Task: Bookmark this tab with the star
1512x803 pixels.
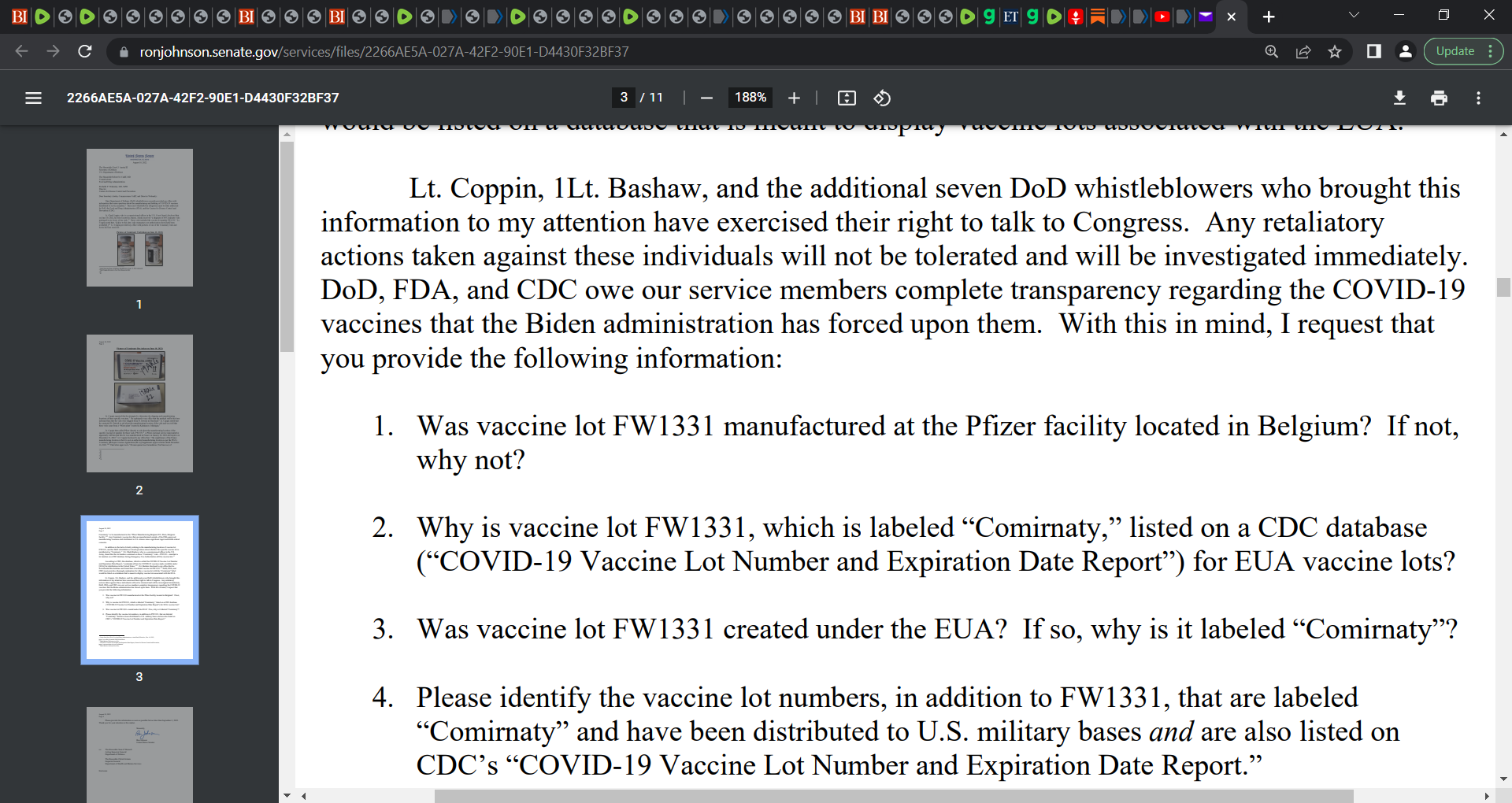Action: (1335, 51)
